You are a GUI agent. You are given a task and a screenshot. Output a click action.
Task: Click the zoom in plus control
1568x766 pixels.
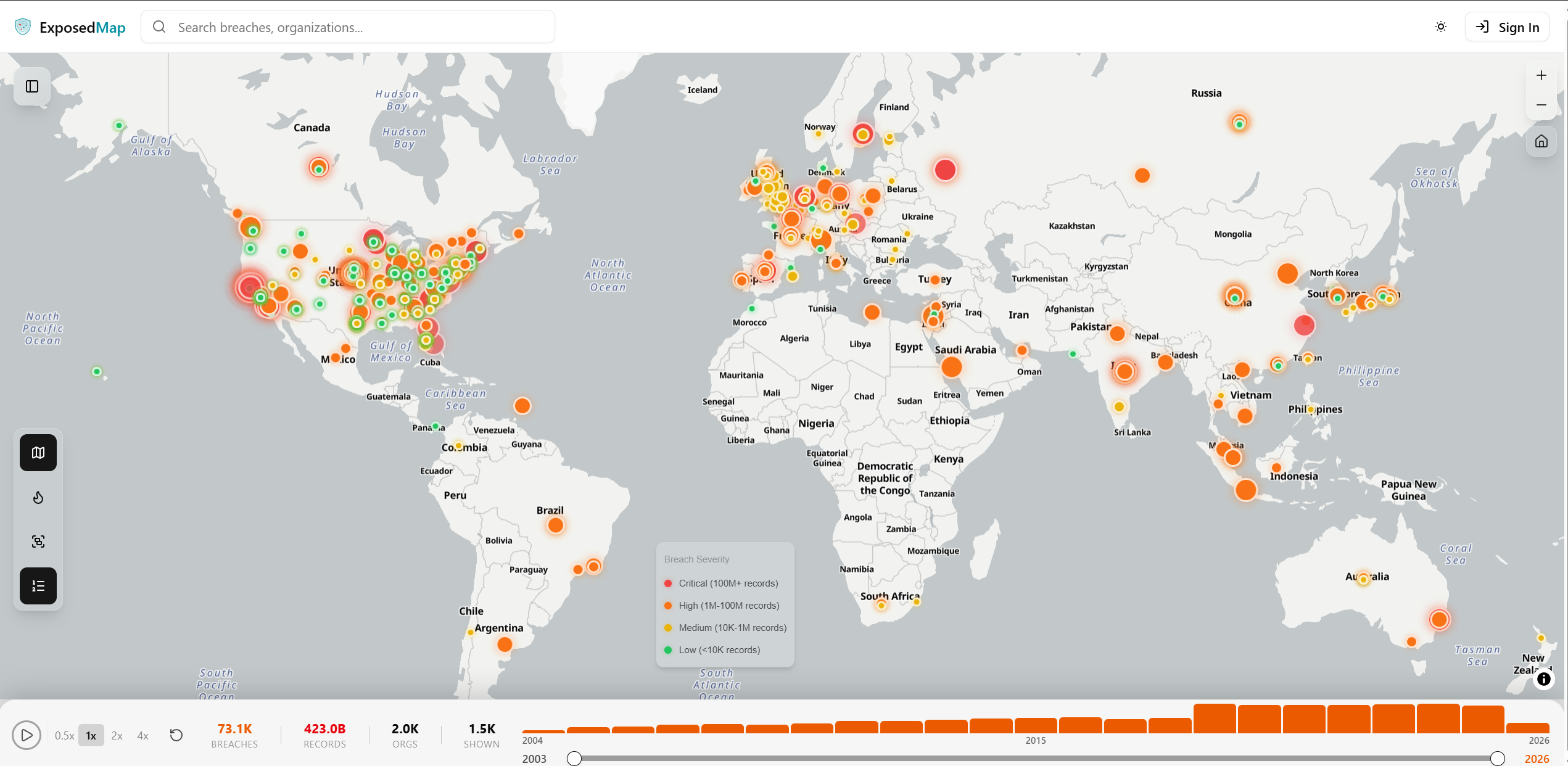[1541, 75]
